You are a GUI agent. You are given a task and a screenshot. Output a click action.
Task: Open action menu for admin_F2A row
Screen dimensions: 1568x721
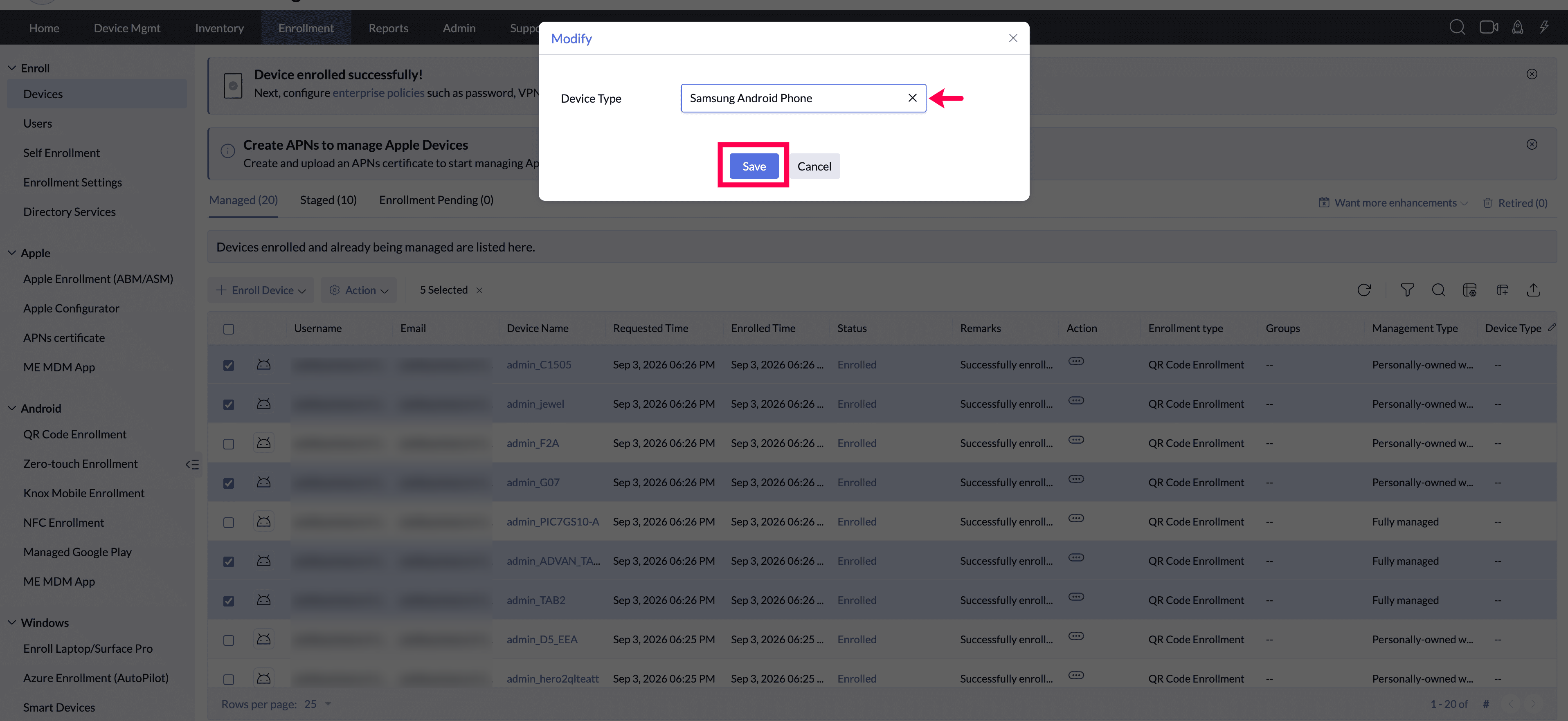click(1075, 440)
